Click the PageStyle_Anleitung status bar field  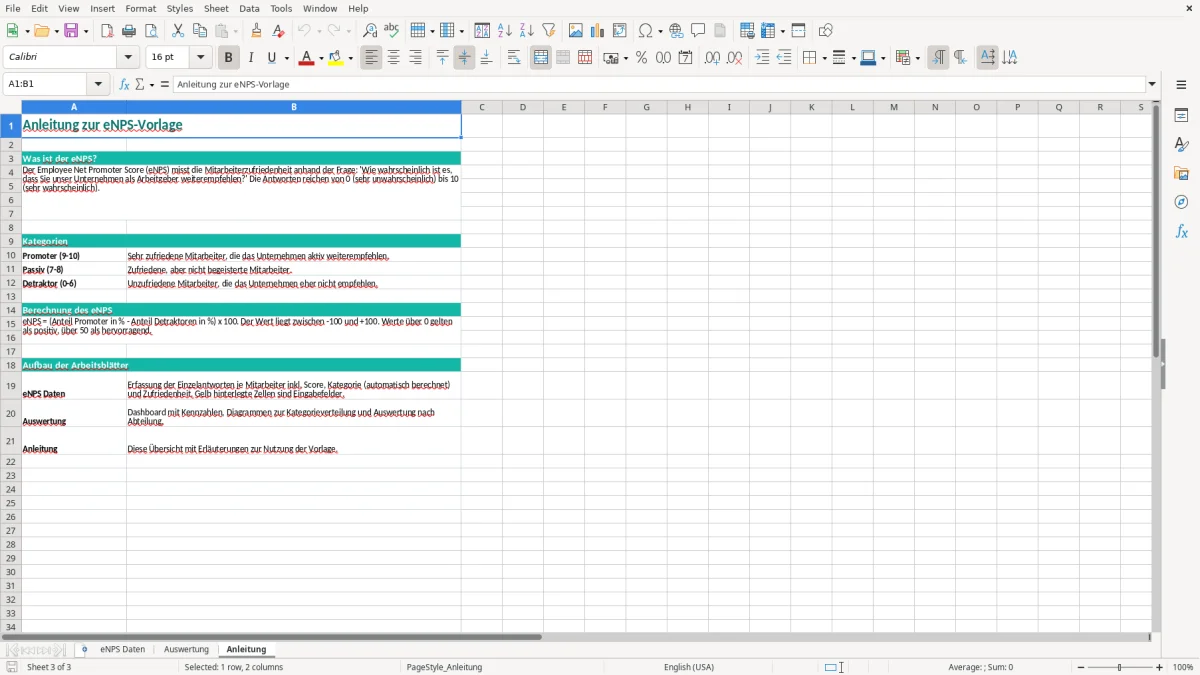(x=444, y=667)
